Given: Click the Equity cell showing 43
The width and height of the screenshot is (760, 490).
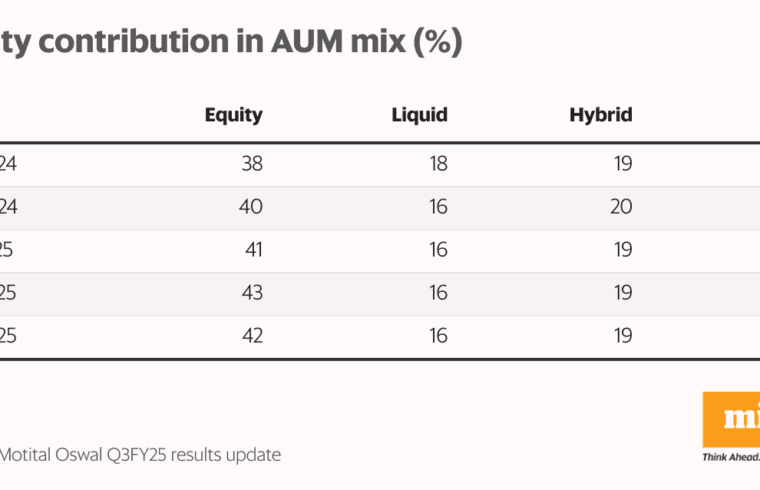Looking at the screenshot, I should click(251, 293).
